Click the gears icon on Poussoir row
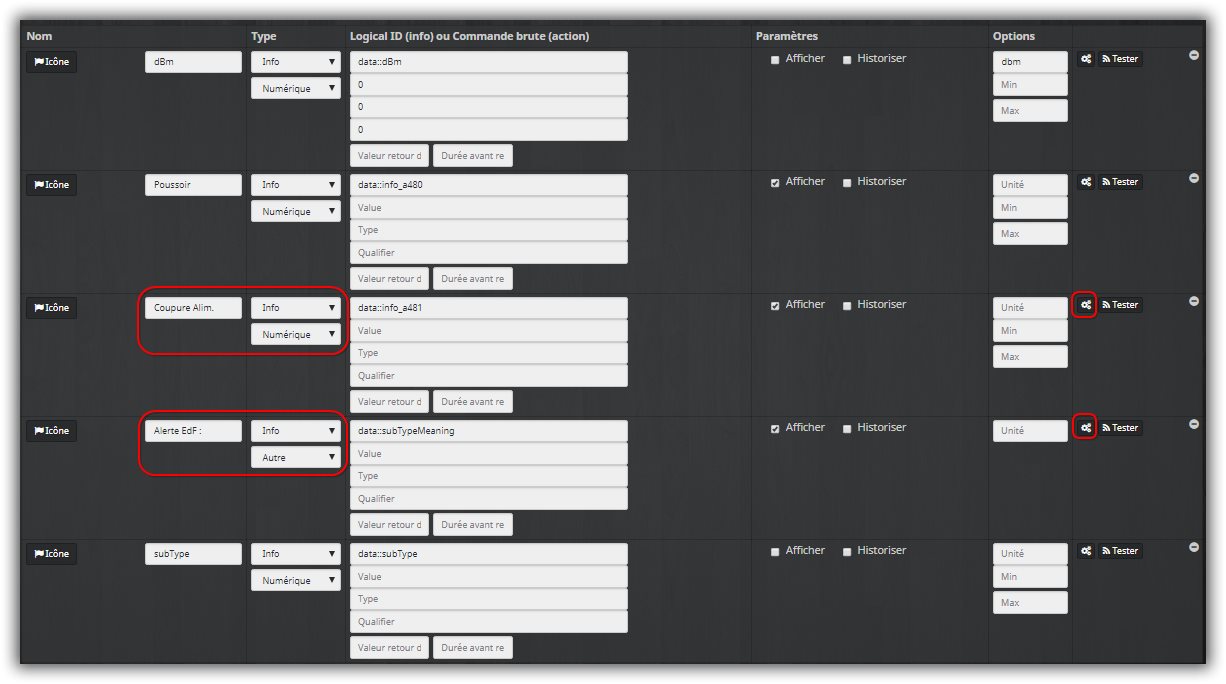The image size is (1226, 684). (1085, 182)
